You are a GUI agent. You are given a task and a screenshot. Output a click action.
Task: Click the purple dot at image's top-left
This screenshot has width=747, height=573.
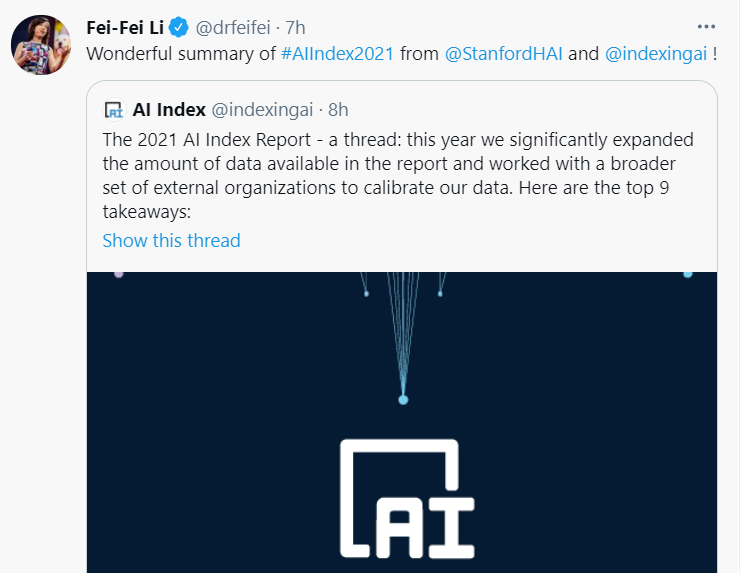click(118, 273)
